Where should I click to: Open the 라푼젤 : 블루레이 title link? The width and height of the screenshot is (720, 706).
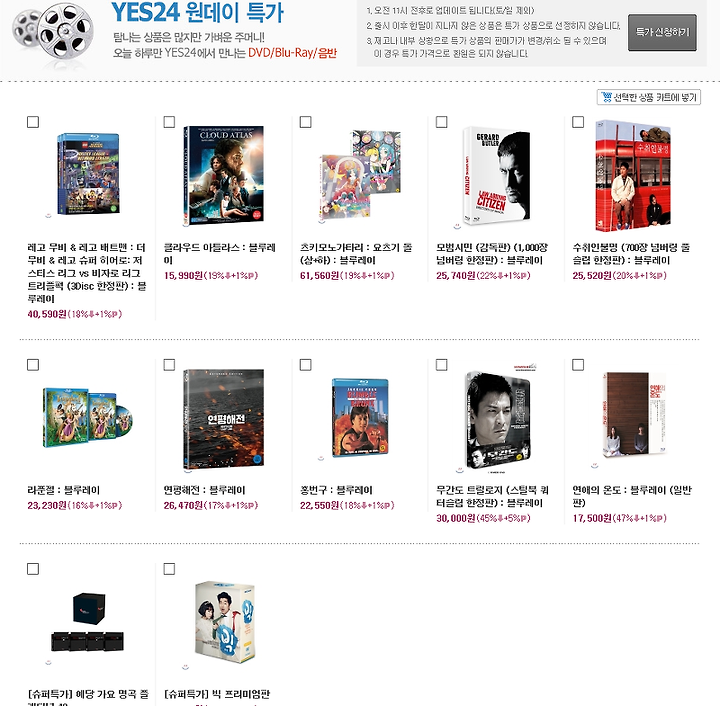pyautogui.click(x=63, y=490)
